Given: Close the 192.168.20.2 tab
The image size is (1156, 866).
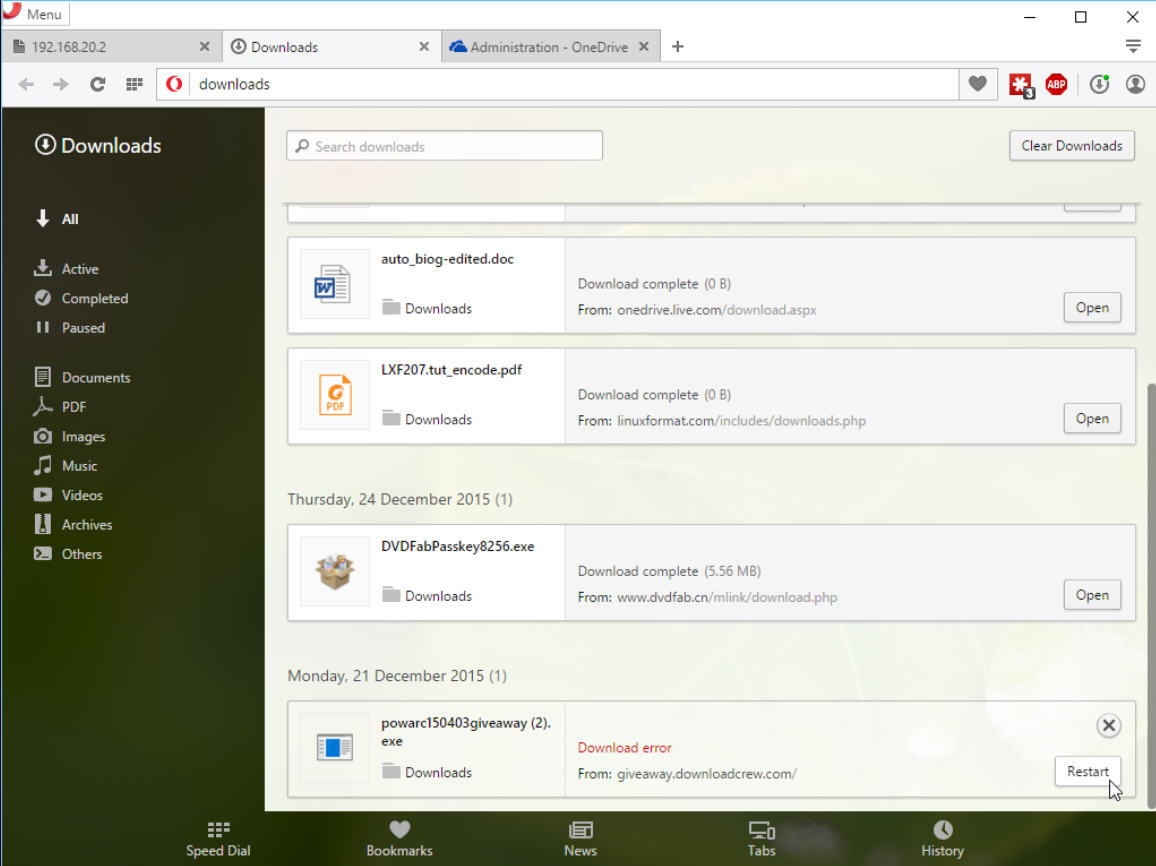Looking at the screenshot, I should (204, 46).
